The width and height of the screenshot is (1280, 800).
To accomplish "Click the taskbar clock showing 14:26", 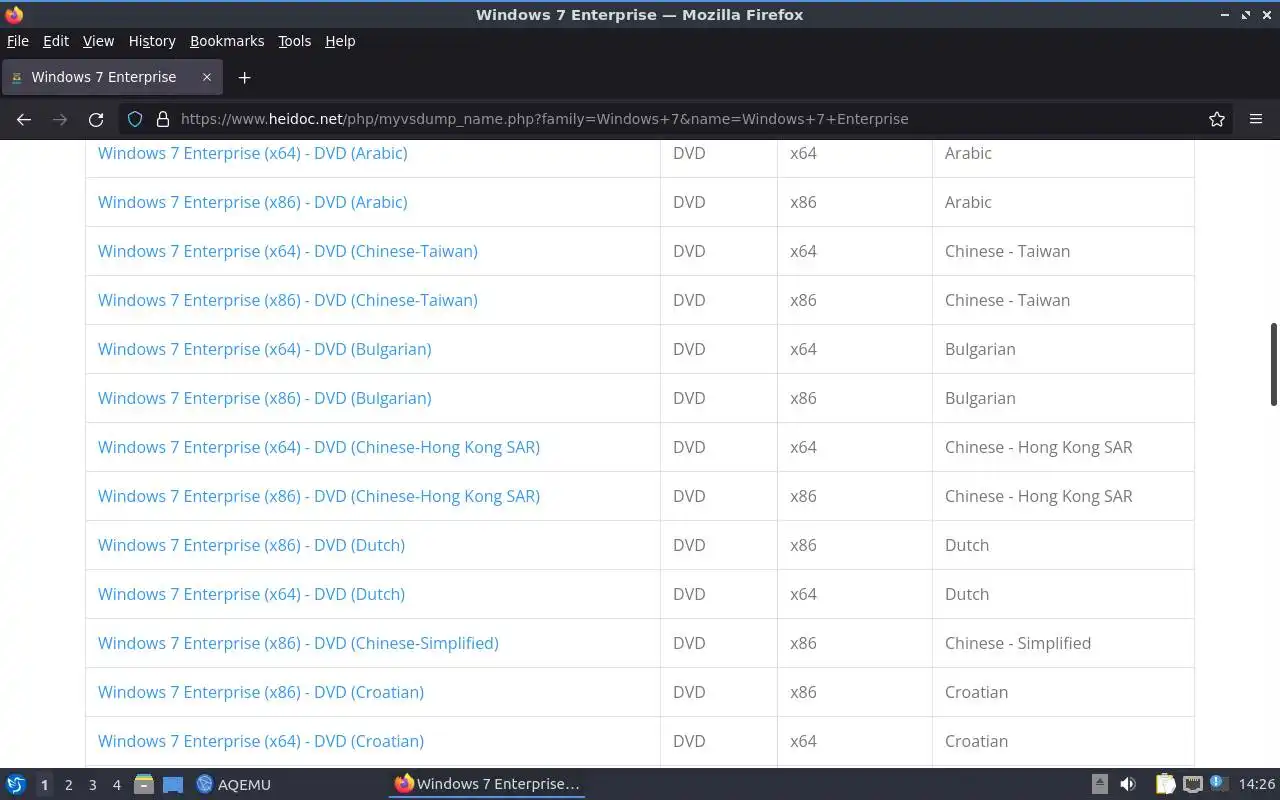I will [x=1256, y=784].
